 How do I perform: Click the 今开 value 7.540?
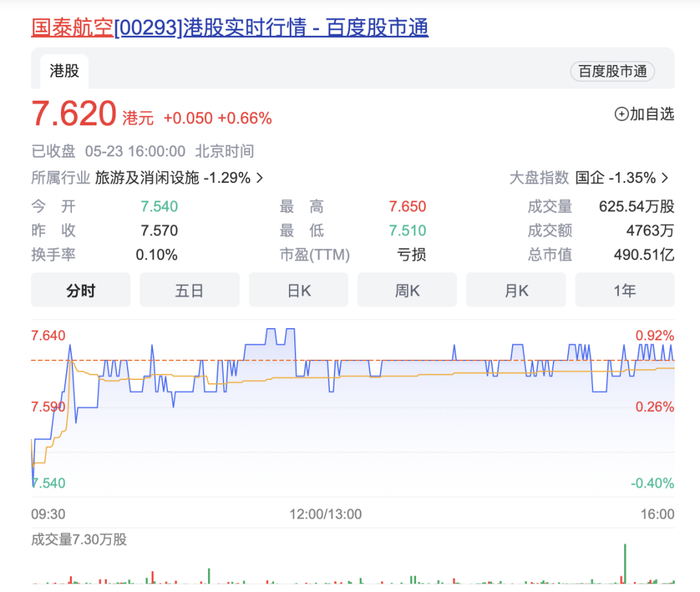(159, 206)
